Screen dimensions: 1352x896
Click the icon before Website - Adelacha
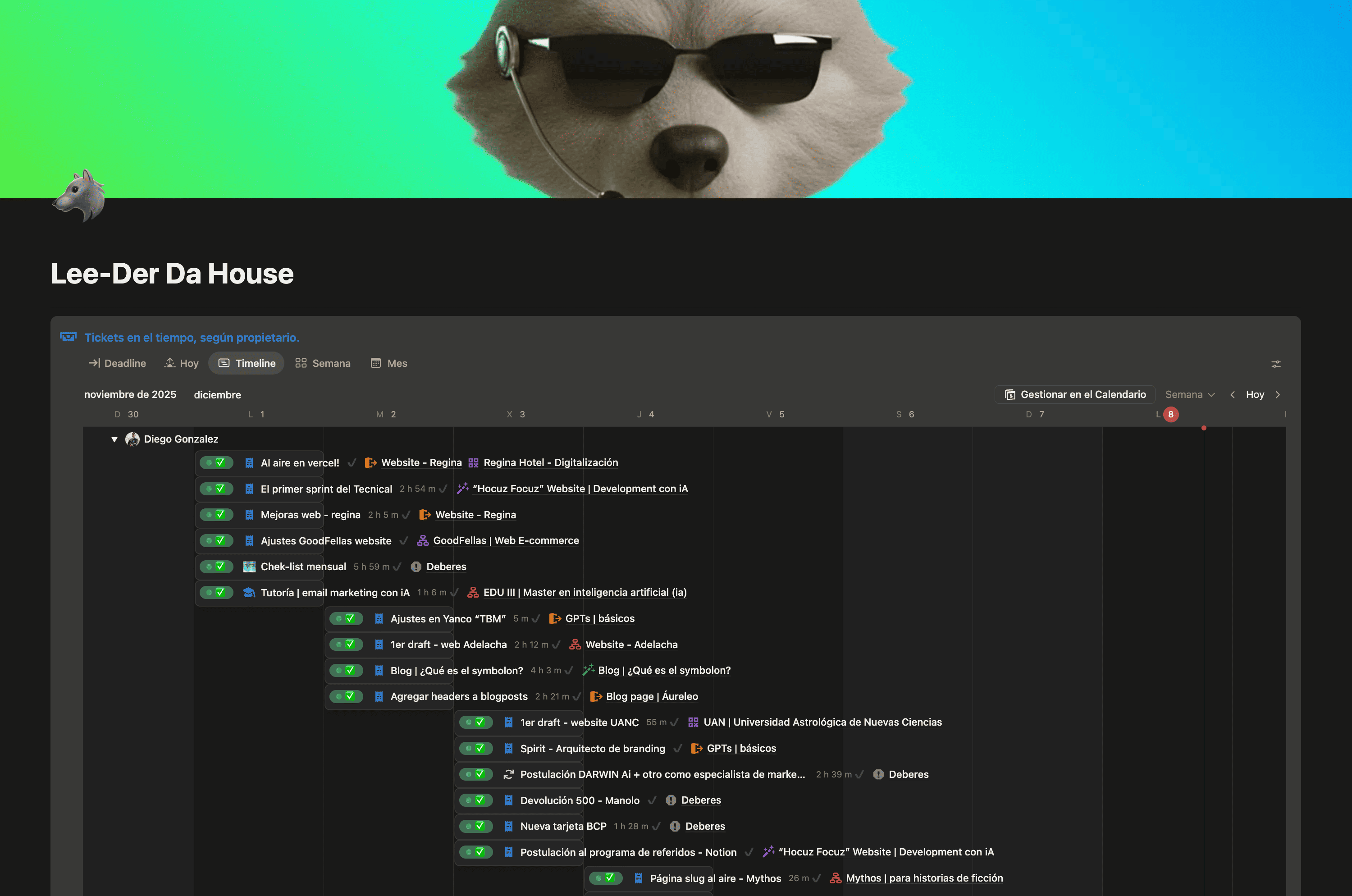pos(575,645)
